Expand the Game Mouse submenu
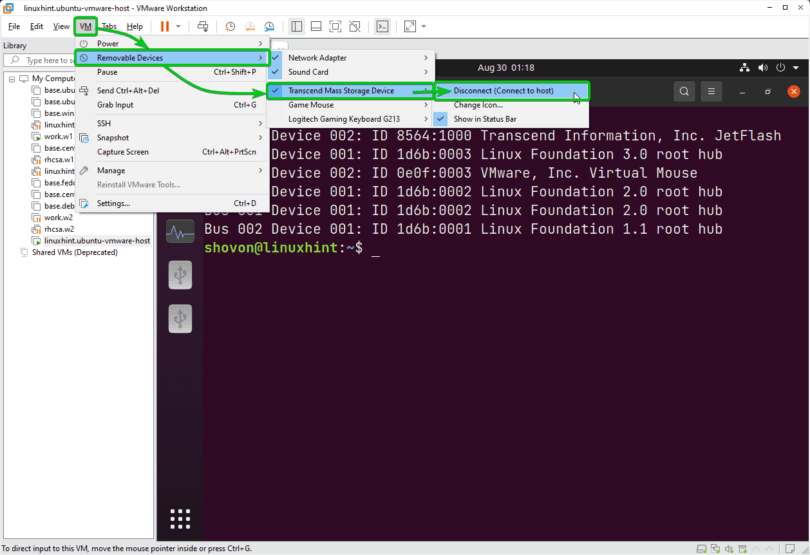 tap(351, 105)
